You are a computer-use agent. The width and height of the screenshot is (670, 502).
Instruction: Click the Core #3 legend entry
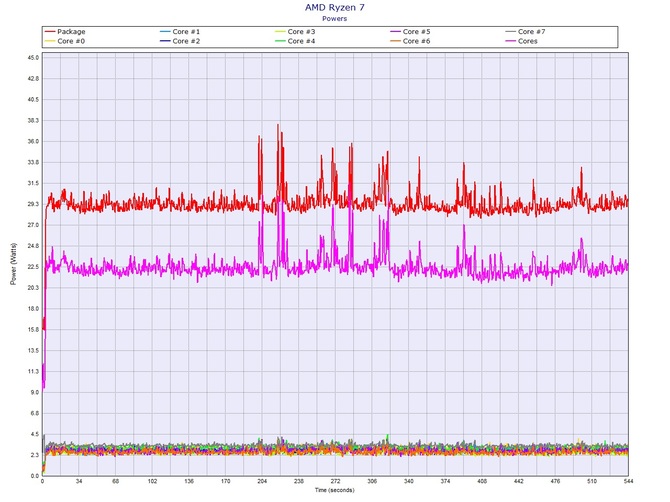point(295,32)
